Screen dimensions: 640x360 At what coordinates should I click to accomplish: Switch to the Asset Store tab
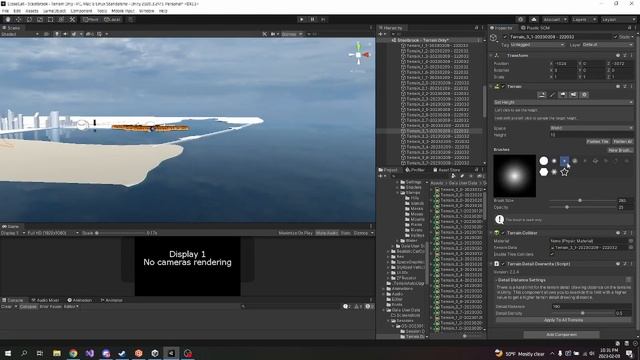click(x=447, y=170)
